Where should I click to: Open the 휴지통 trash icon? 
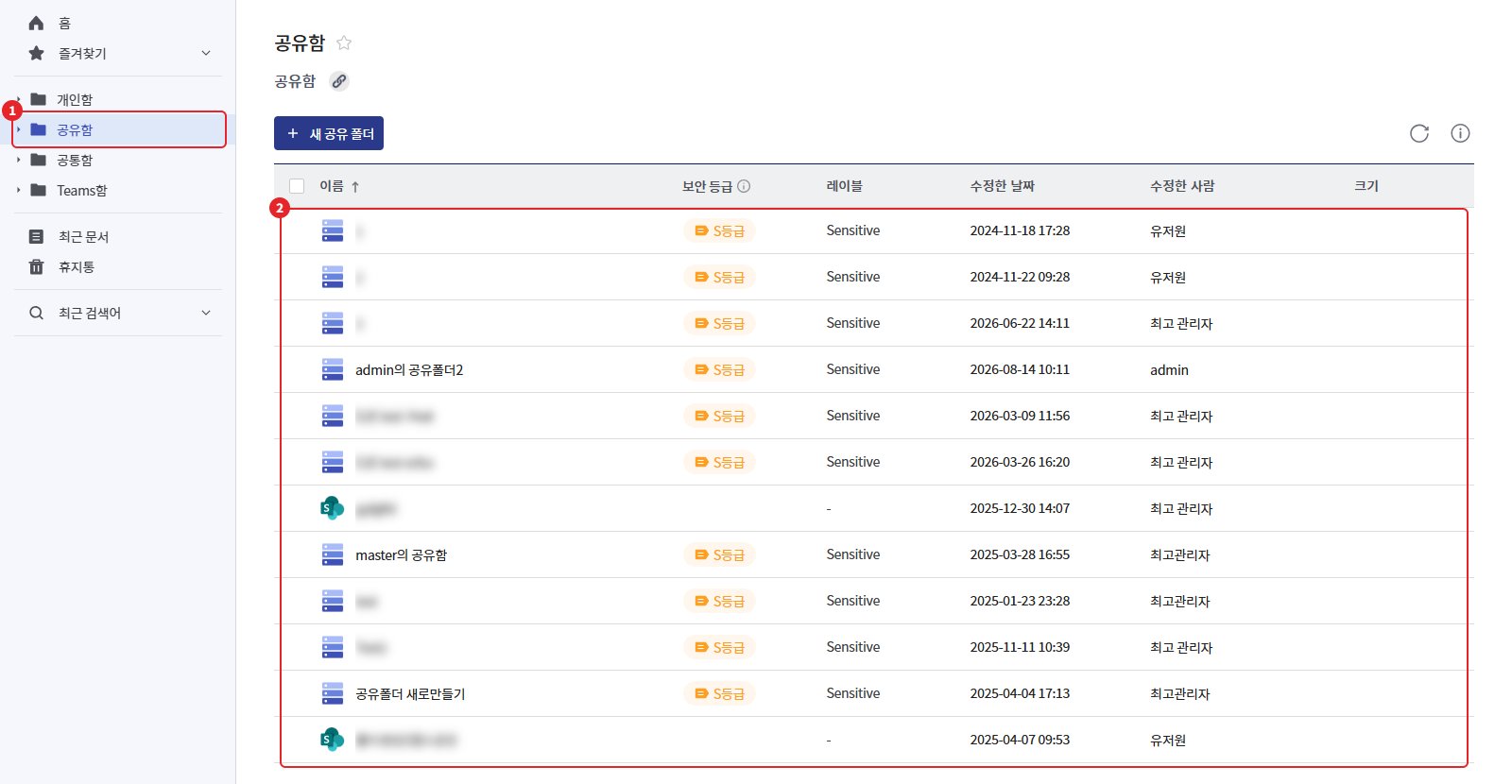(x=37, y=266)
